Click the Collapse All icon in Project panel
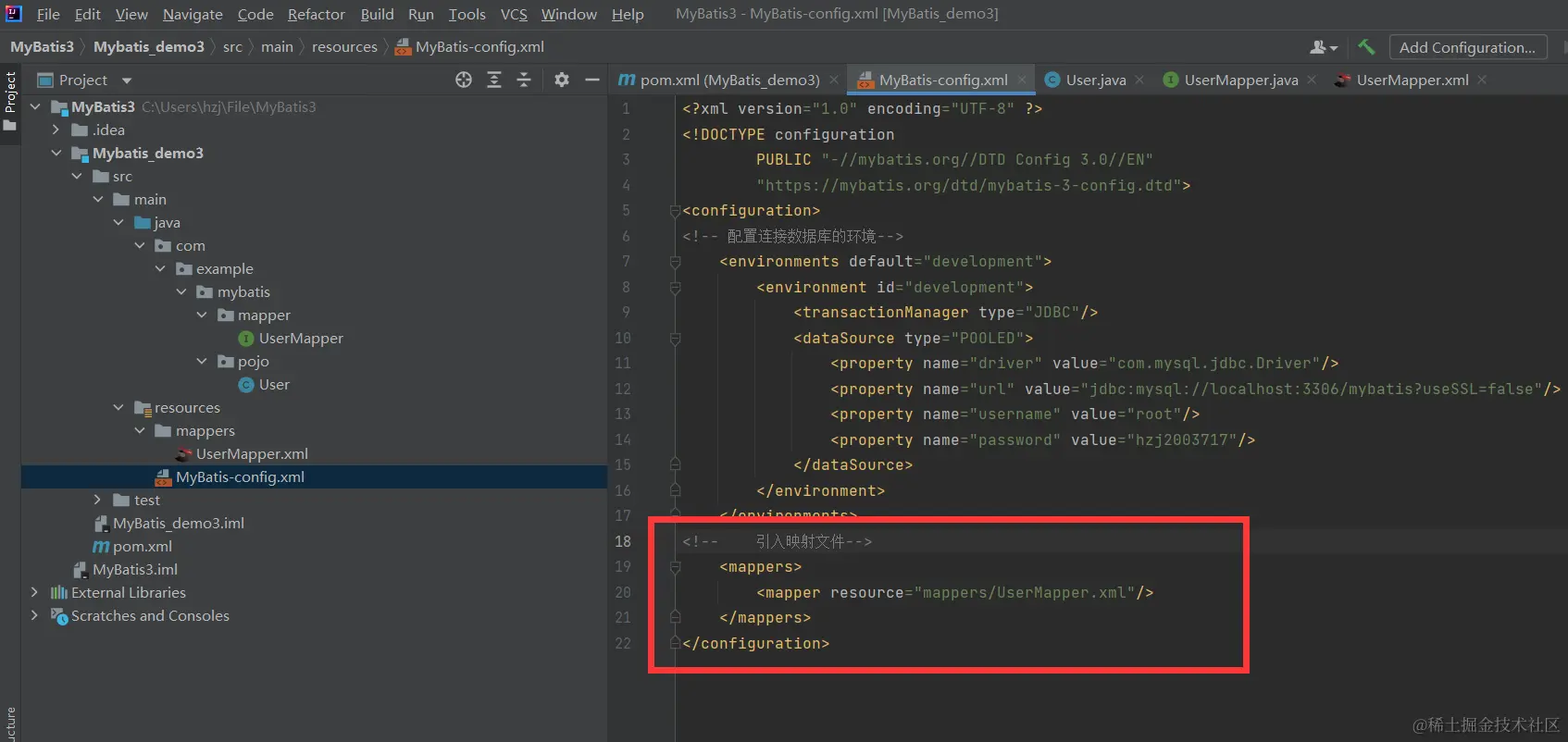 coord(524,80)
